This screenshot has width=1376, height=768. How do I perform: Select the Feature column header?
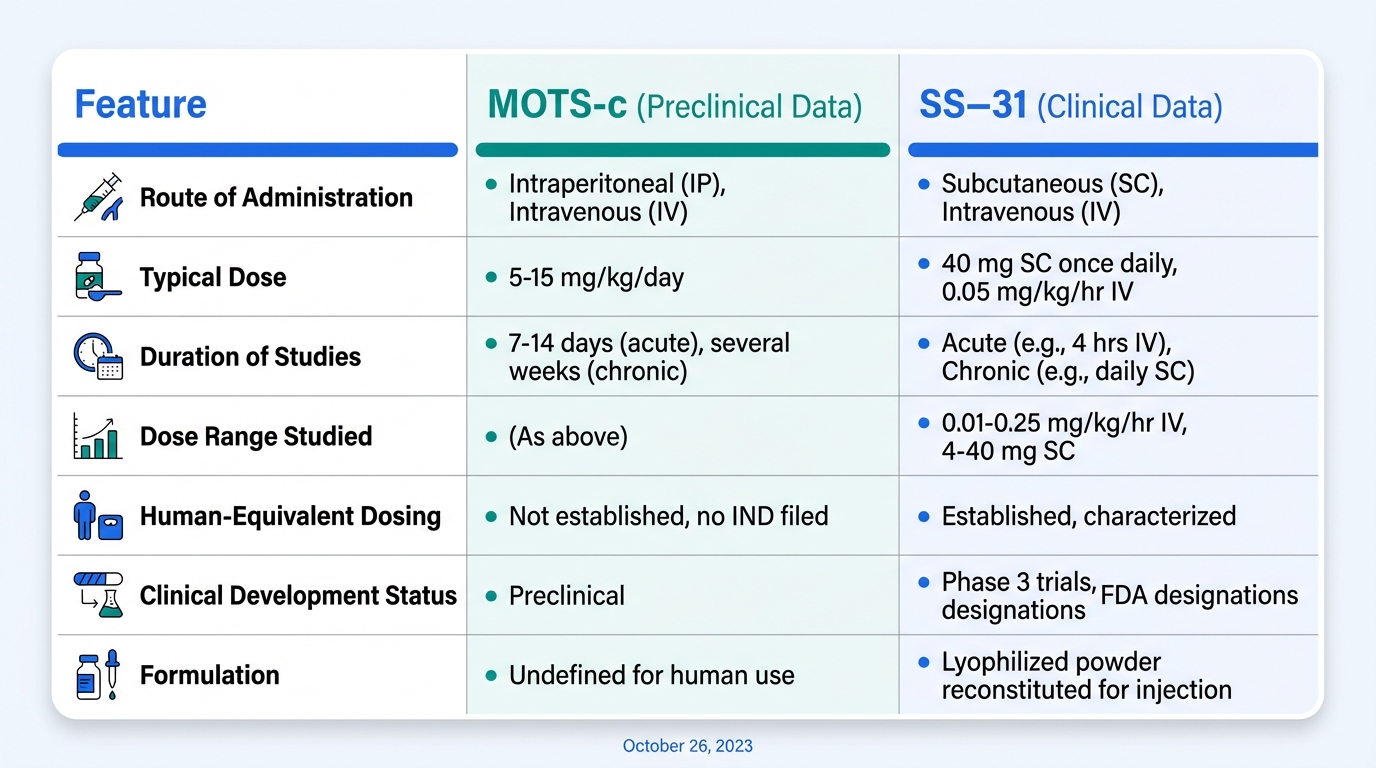[141, 105]
